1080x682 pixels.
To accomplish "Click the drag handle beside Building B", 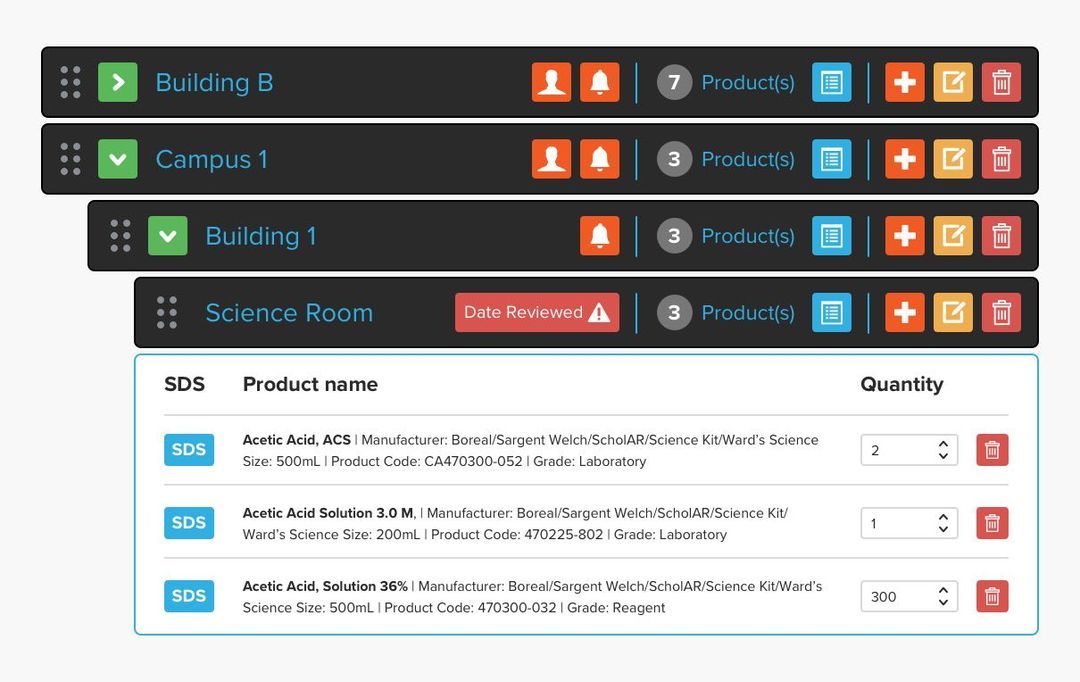I will point(69,82).
